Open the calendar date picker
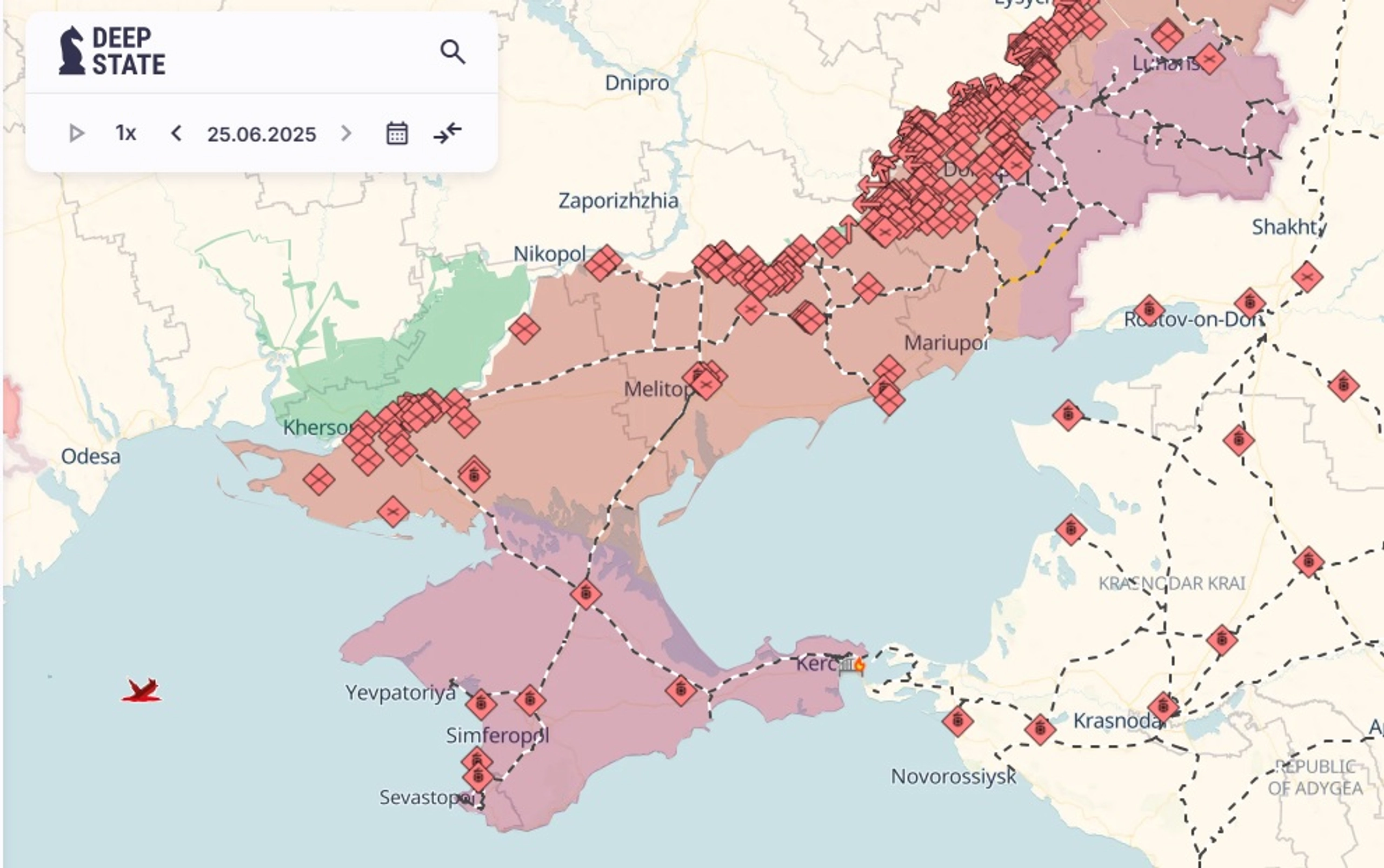The image size is (1384, 868). click(x=396, y=133)
